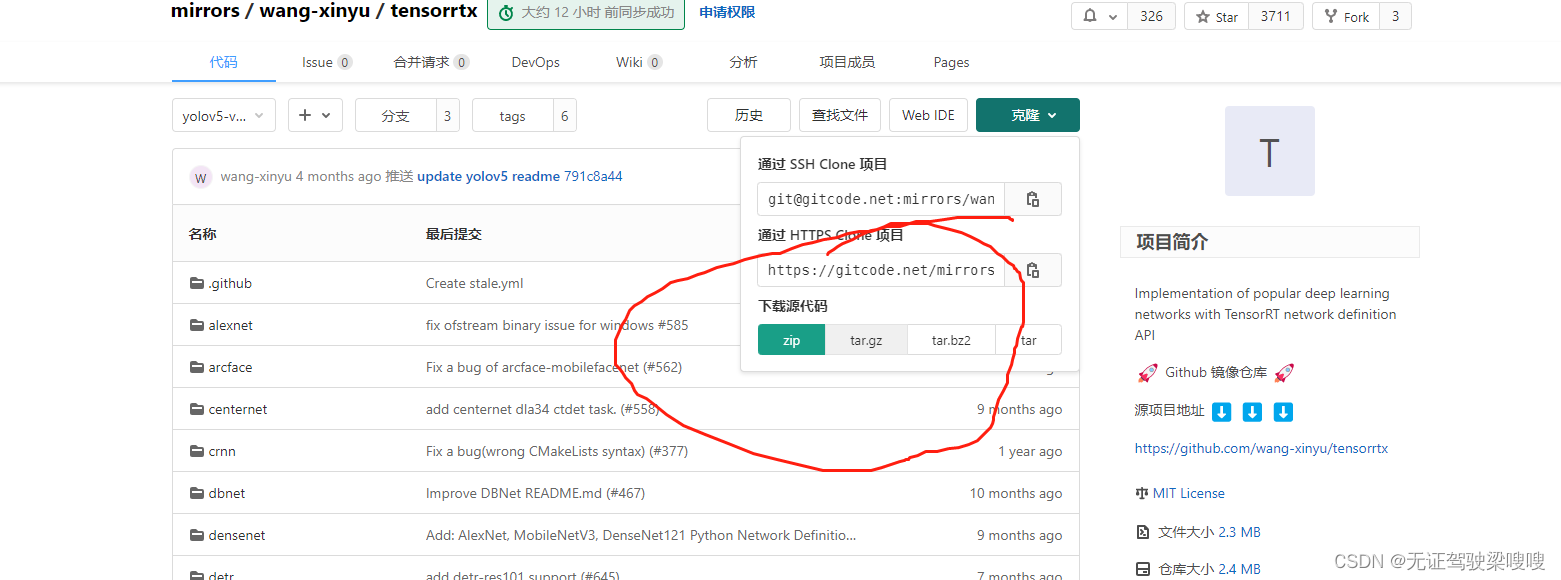This screenshot has width=1561, height=580.
Task: Click the first down-arrow emoji icon
Action: point(1221,411)
